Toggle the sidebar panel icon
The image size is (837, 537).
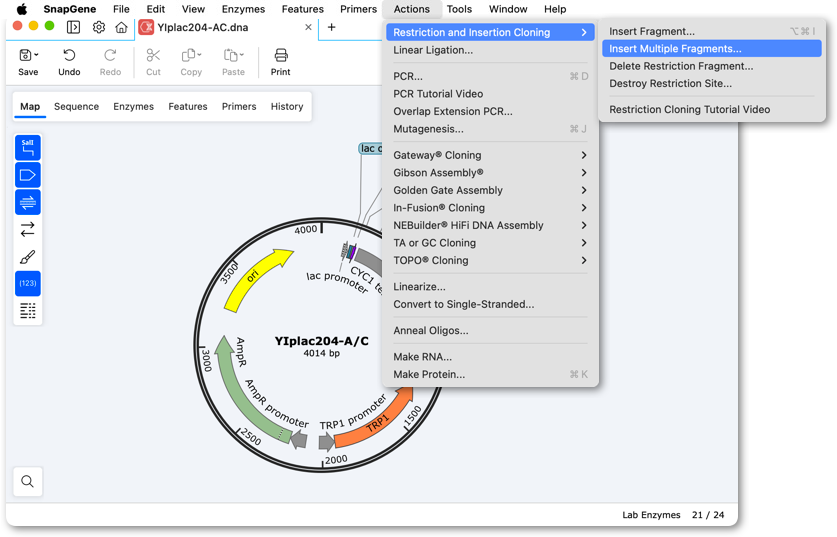coord(74,27)
